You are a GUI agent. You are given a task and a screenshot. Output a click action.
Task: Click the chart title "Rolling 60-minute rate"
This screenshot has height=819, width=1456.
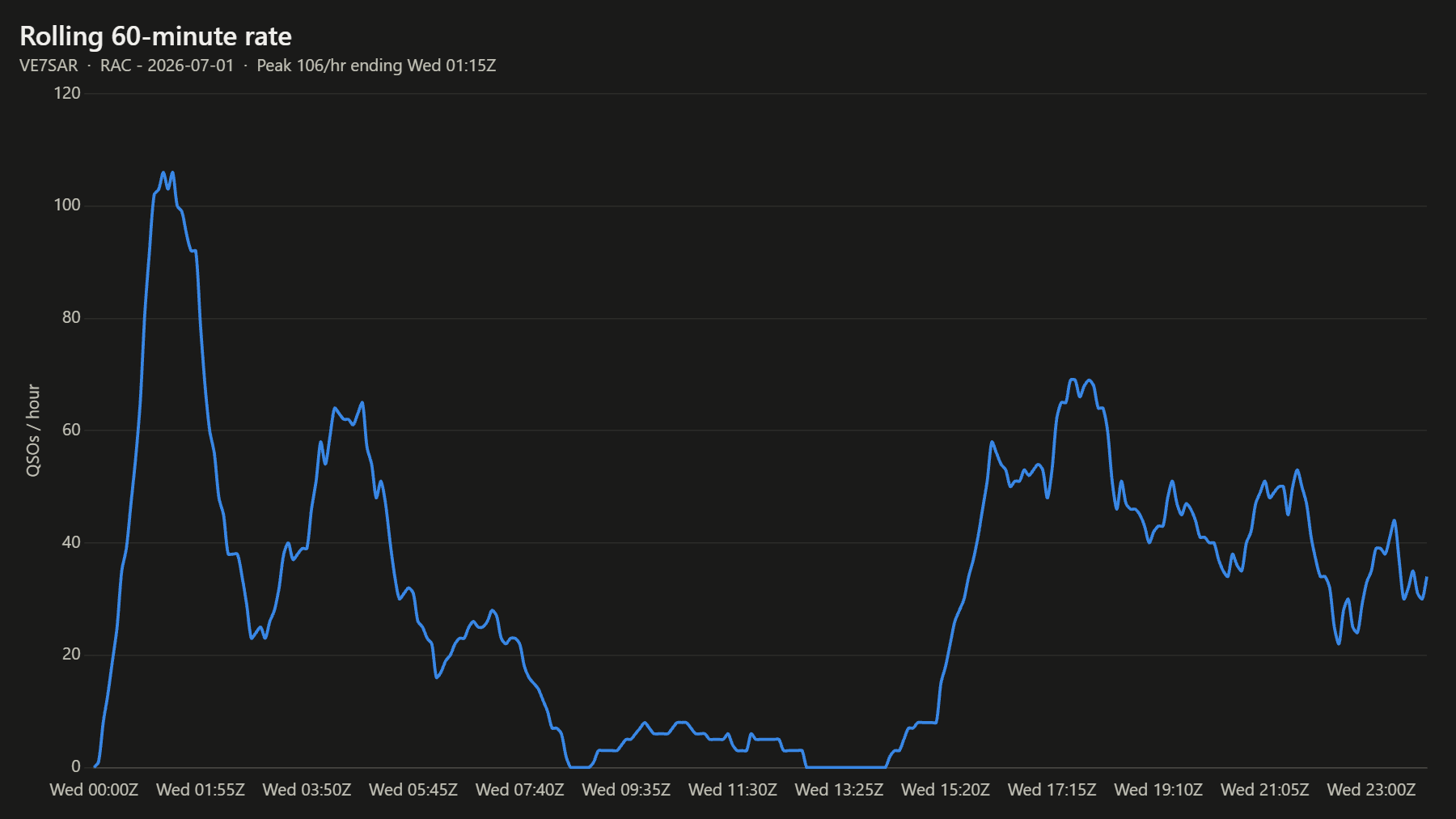click(x=155, y=36)
